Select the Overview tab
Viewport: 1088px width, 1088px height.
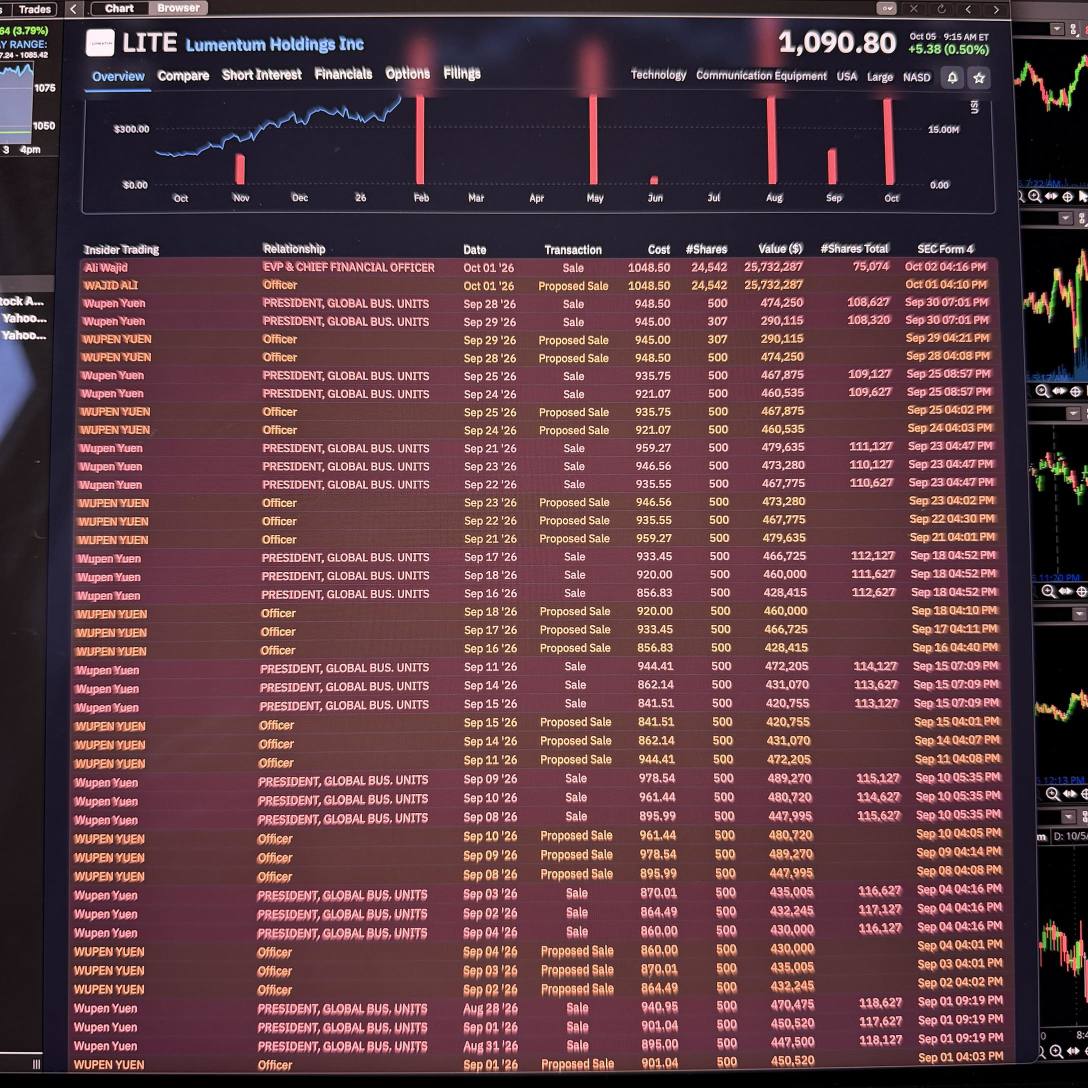coord(119,76)
